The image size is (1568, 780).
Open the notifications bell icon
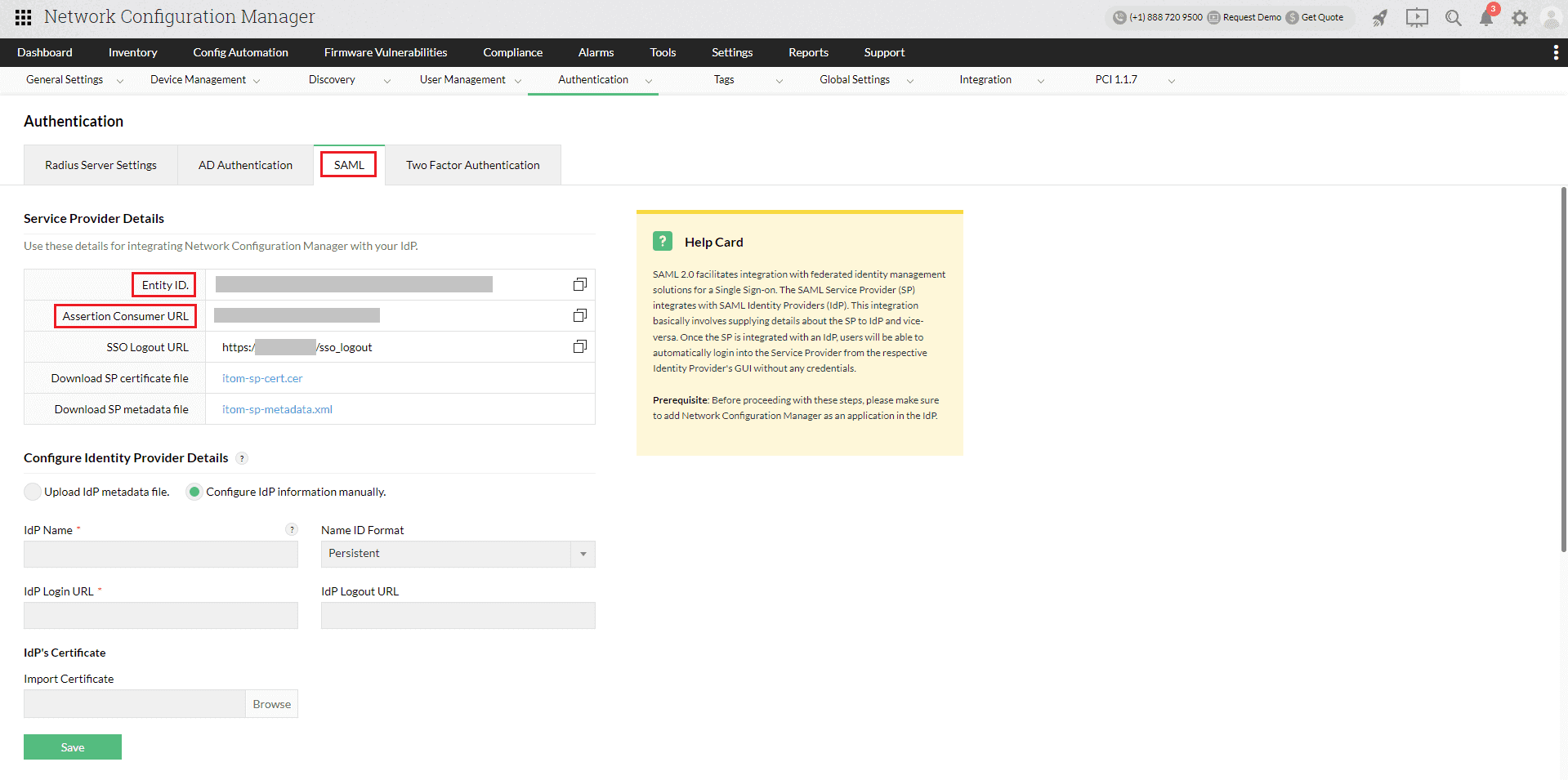pos(1486,18)
